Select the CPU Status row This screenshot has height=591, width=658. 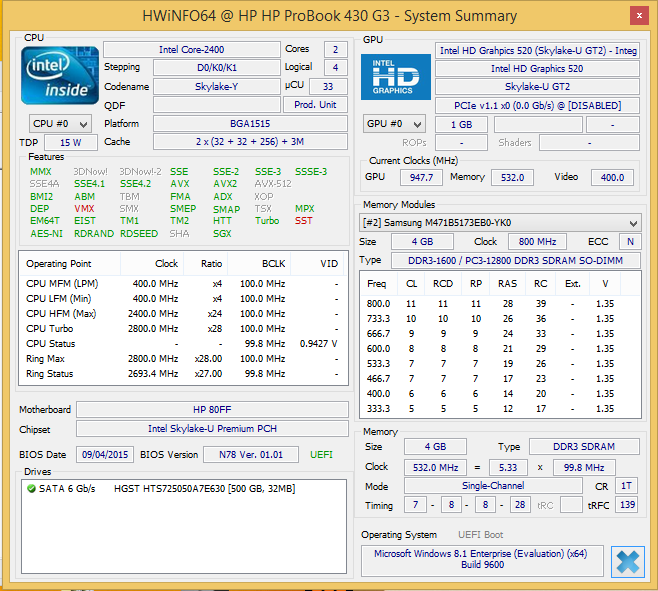pyautogui.click(x=183, y=344)
